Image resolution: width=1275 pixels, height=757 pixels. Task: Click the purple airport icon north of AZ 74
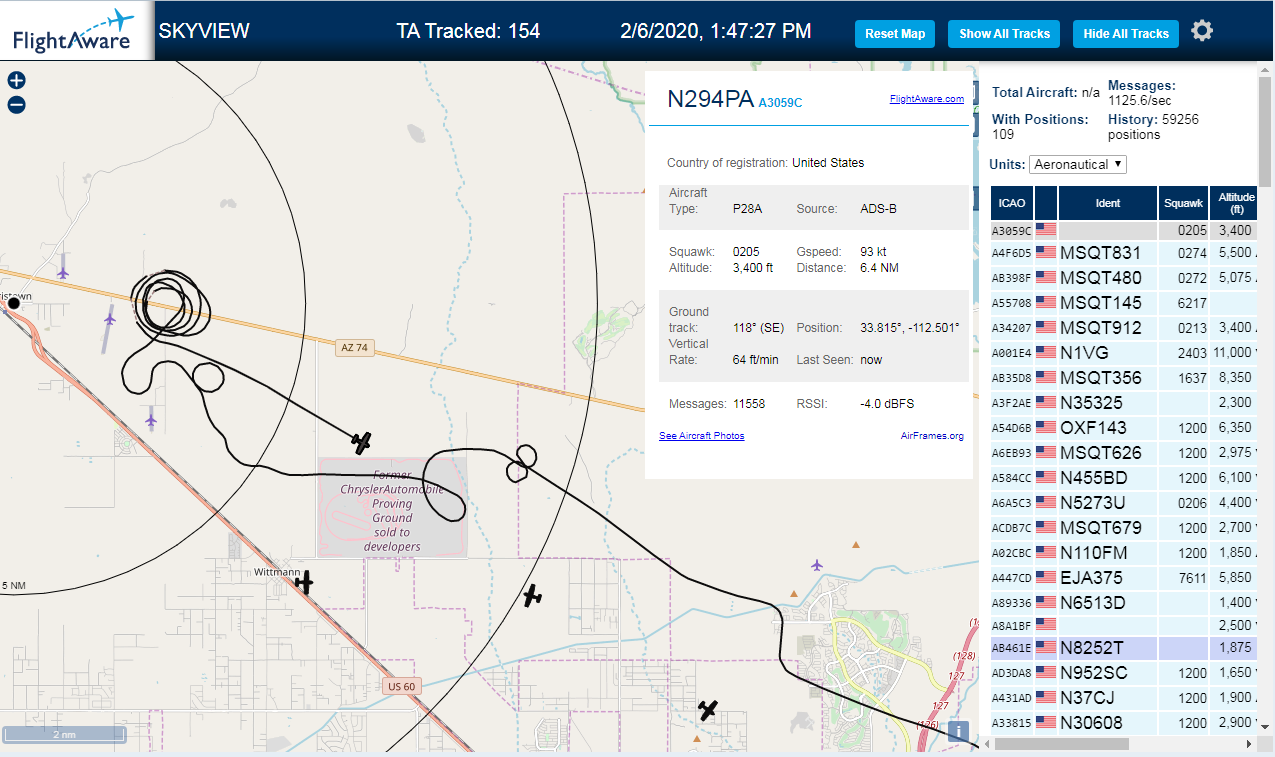click(x=63, y=271)
